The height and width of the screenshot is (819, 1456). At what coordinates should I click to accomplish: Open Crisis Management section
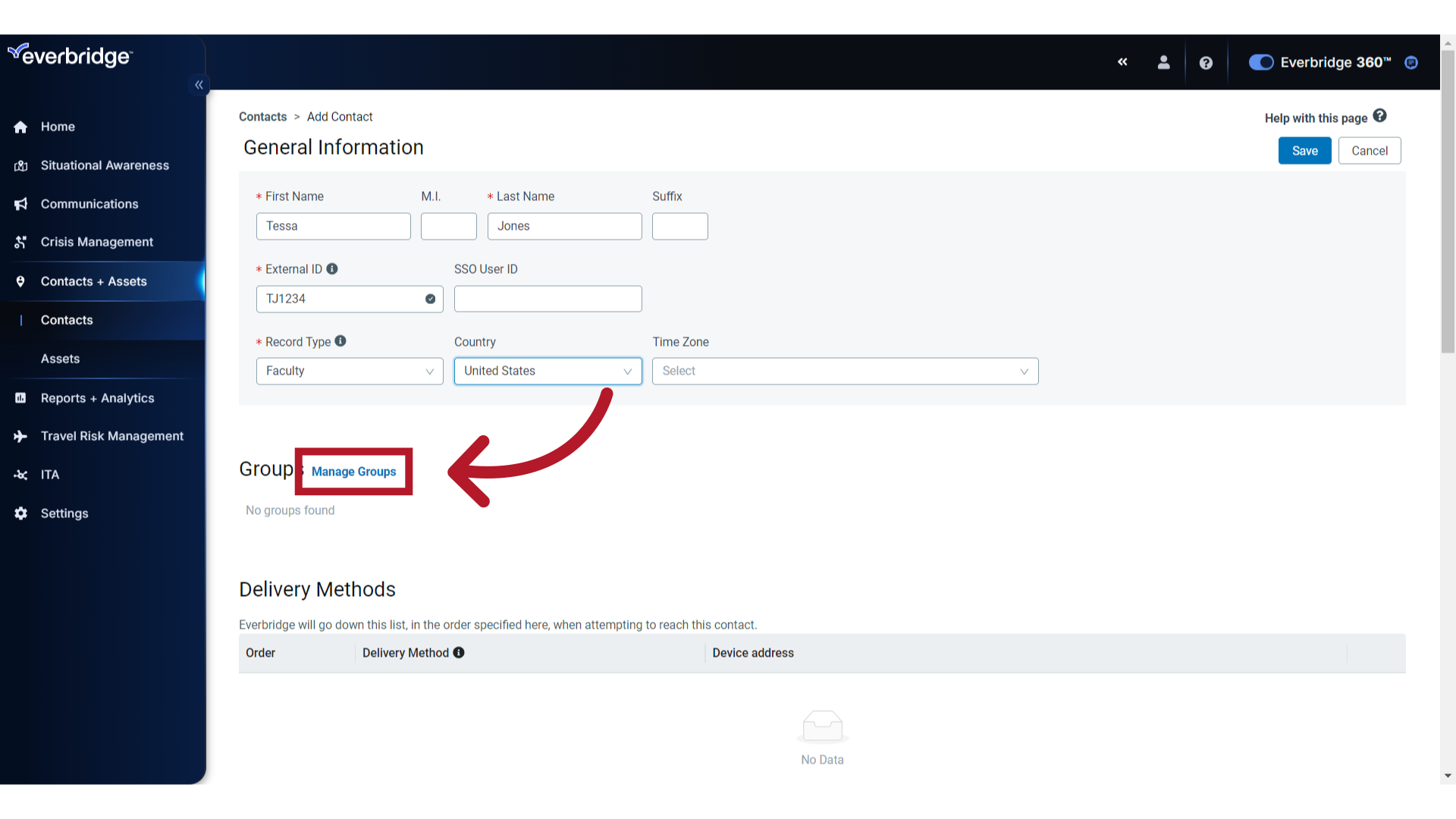(97, 241)
